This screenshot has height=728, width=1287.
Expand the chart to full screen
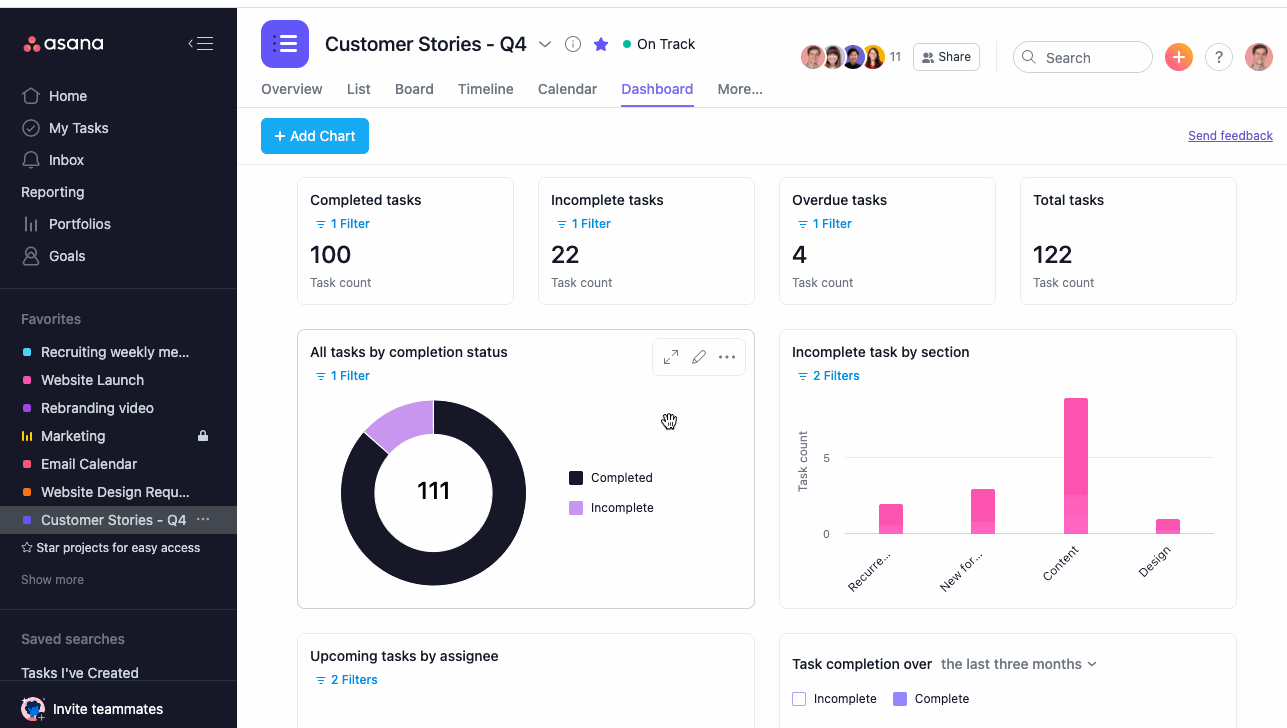tap(671, 357)
